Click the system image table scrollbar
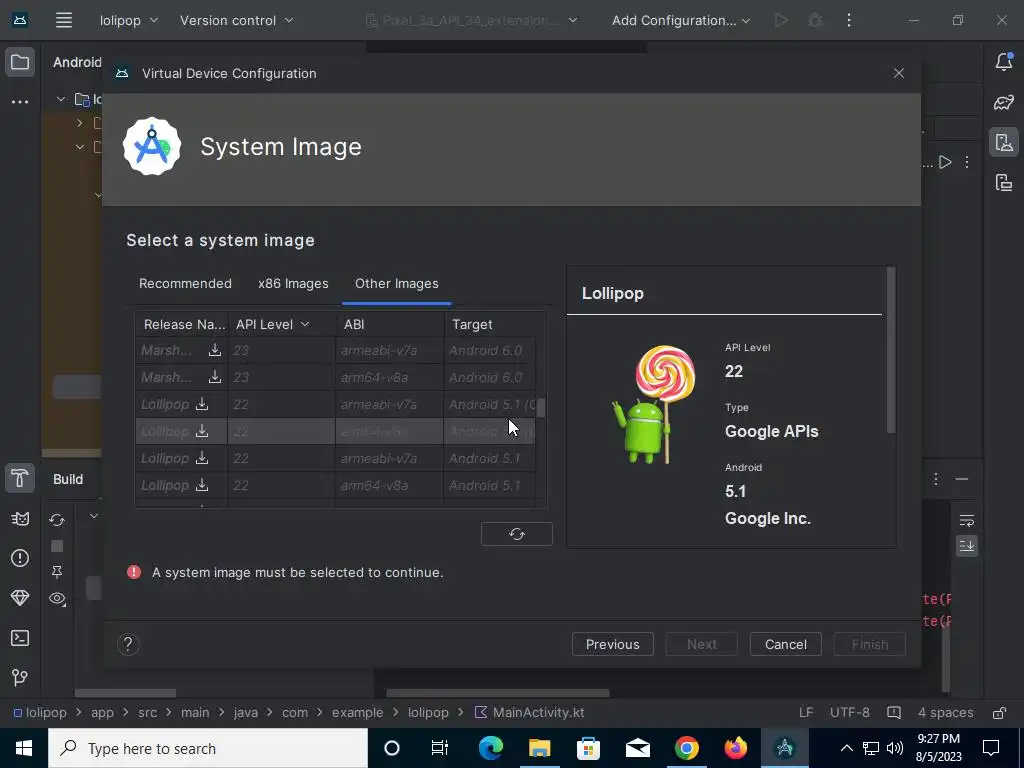 coord(541,408)
